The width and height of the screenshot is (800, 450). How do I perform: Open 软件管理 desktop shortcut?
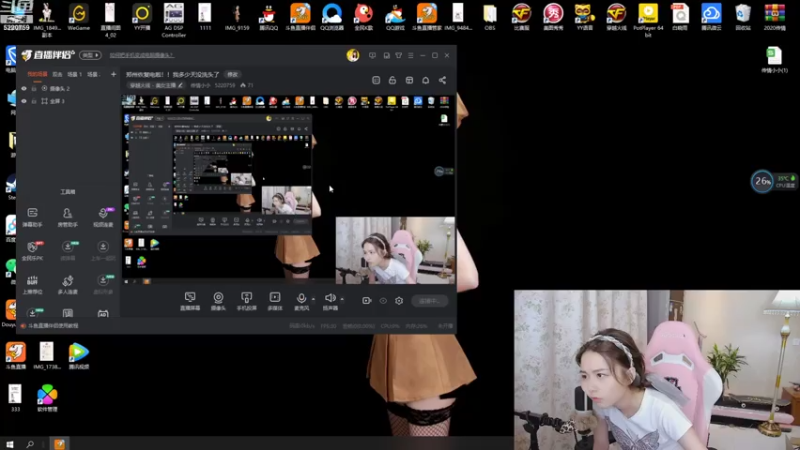(x=47, y=398)
